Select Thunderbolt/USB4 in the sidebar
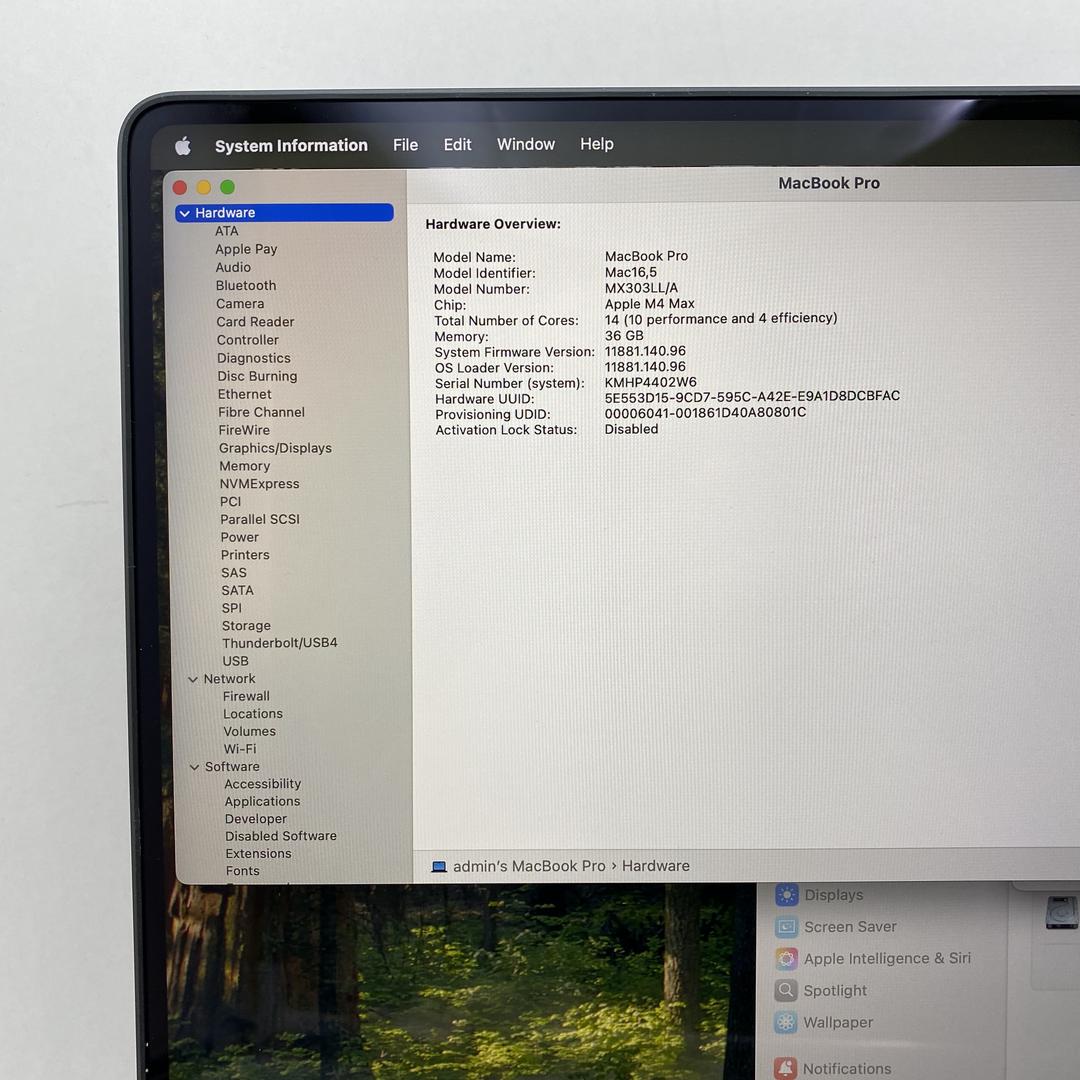This screenshot has height=1080, width=1080. pos(279,643)
